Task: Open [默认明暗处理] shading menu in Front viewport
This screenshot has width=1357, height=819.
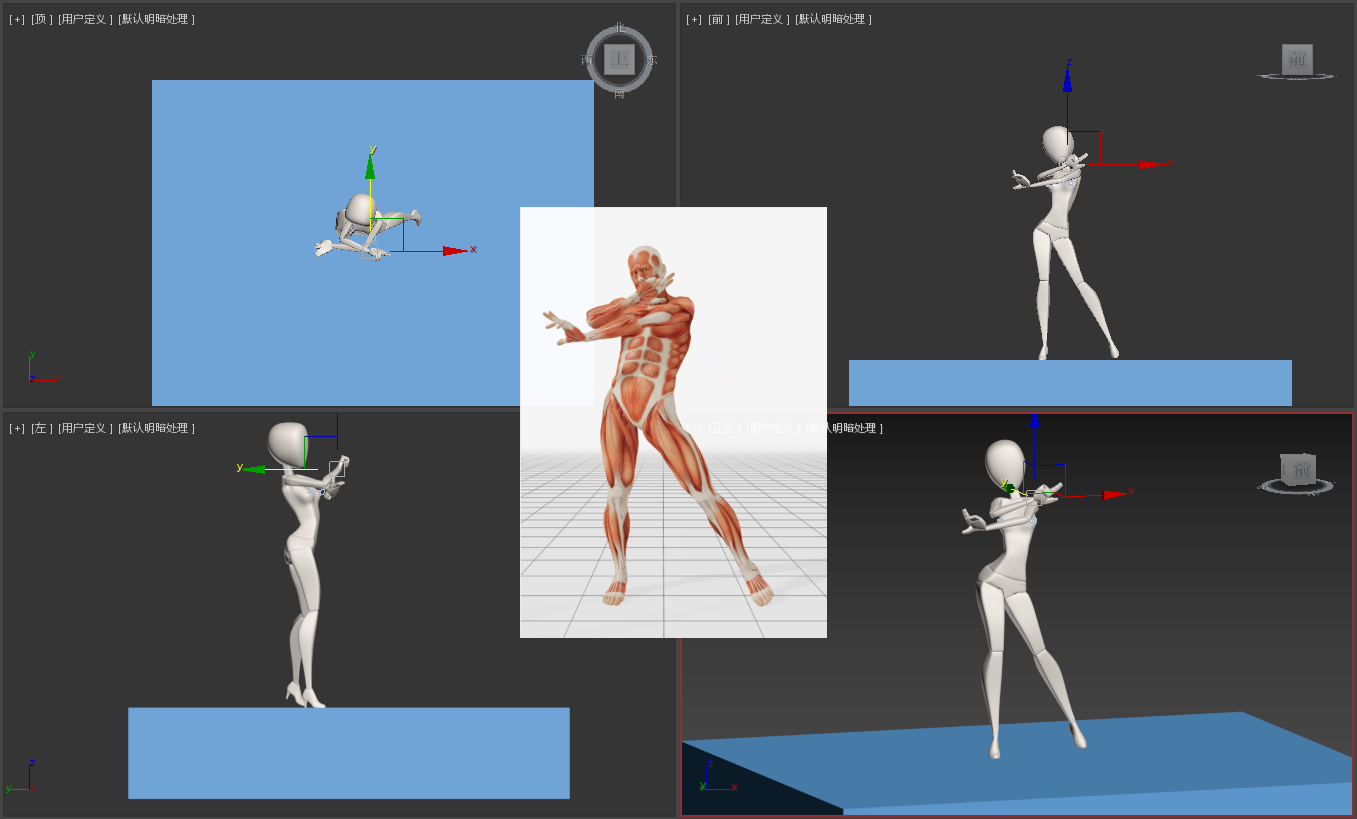Action: click(x=834, y=19)
